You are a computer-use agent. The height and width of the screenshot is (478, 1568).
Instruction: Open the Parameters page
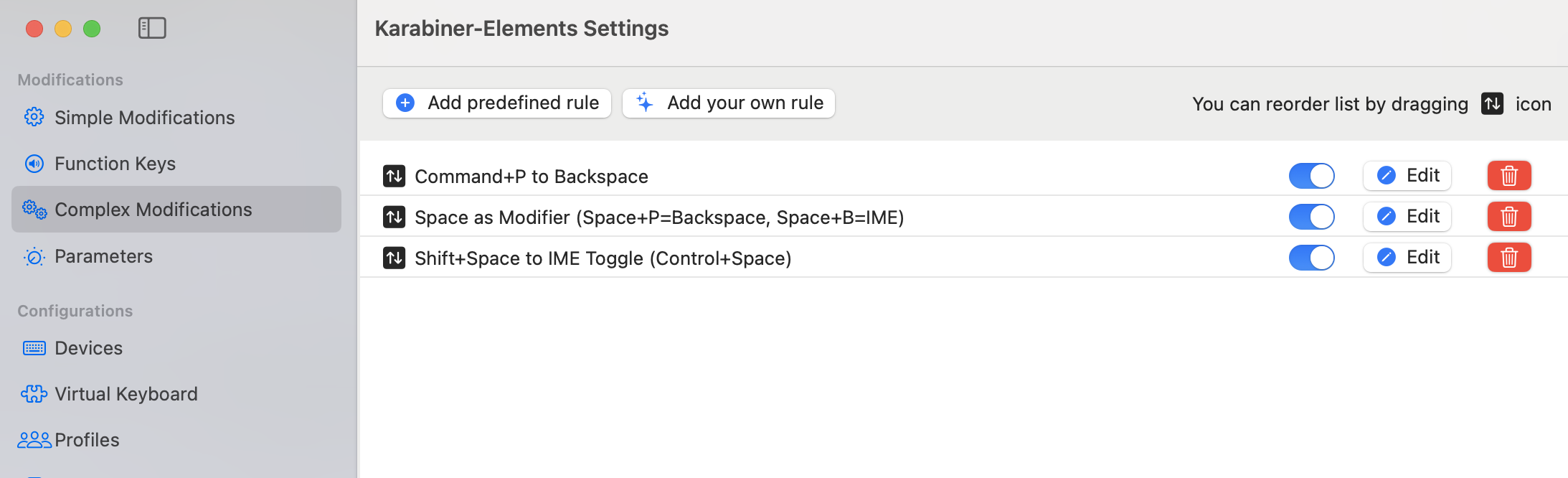(103, 256)
